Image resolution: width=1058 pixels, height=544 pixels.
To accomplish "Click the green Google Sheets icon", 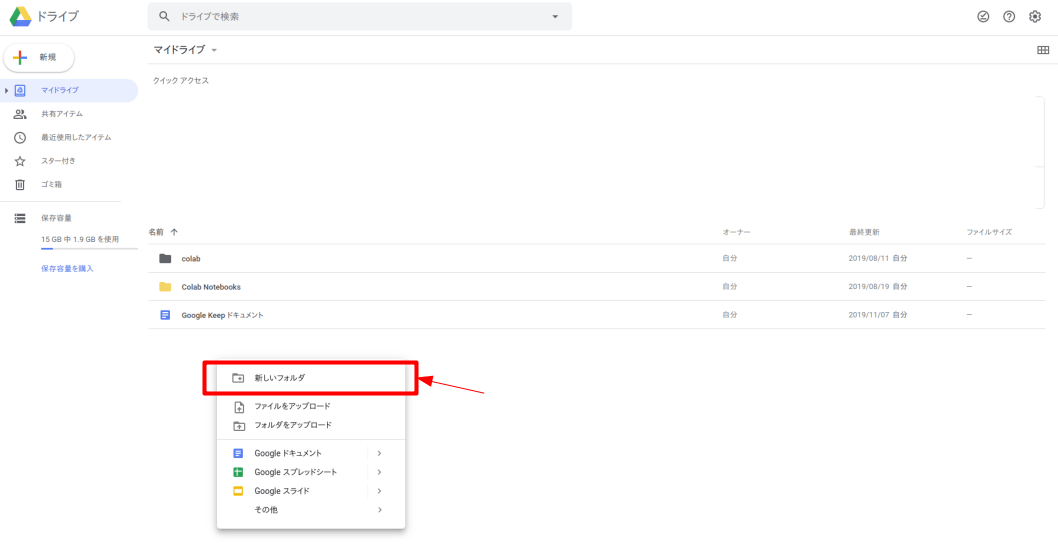I will tap(238, 472).
